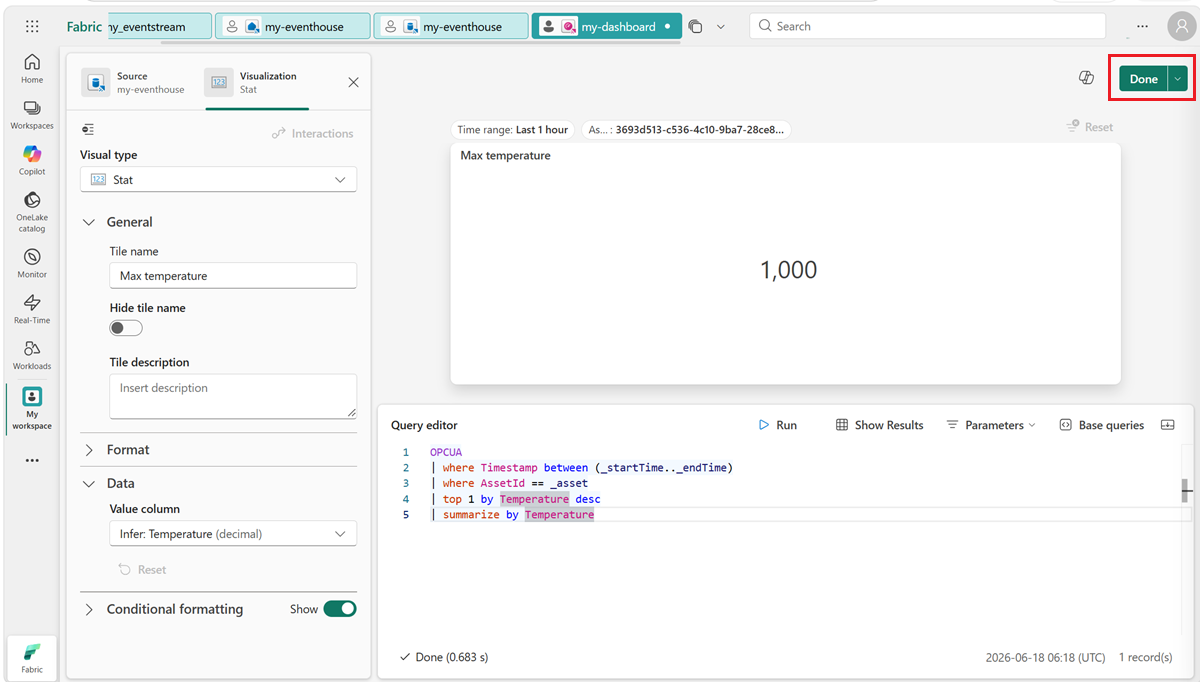The image size is (1200, 682).
Task: Click Interactions in the visualization pane
Action: (x=313, y=133)
